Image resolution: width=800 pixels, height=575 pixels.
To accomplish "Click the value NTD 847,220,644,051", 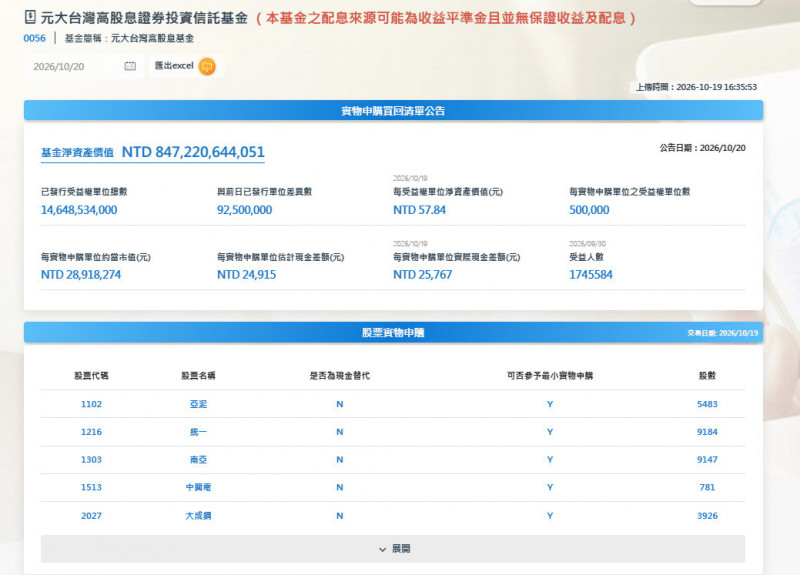I will 193,152.
